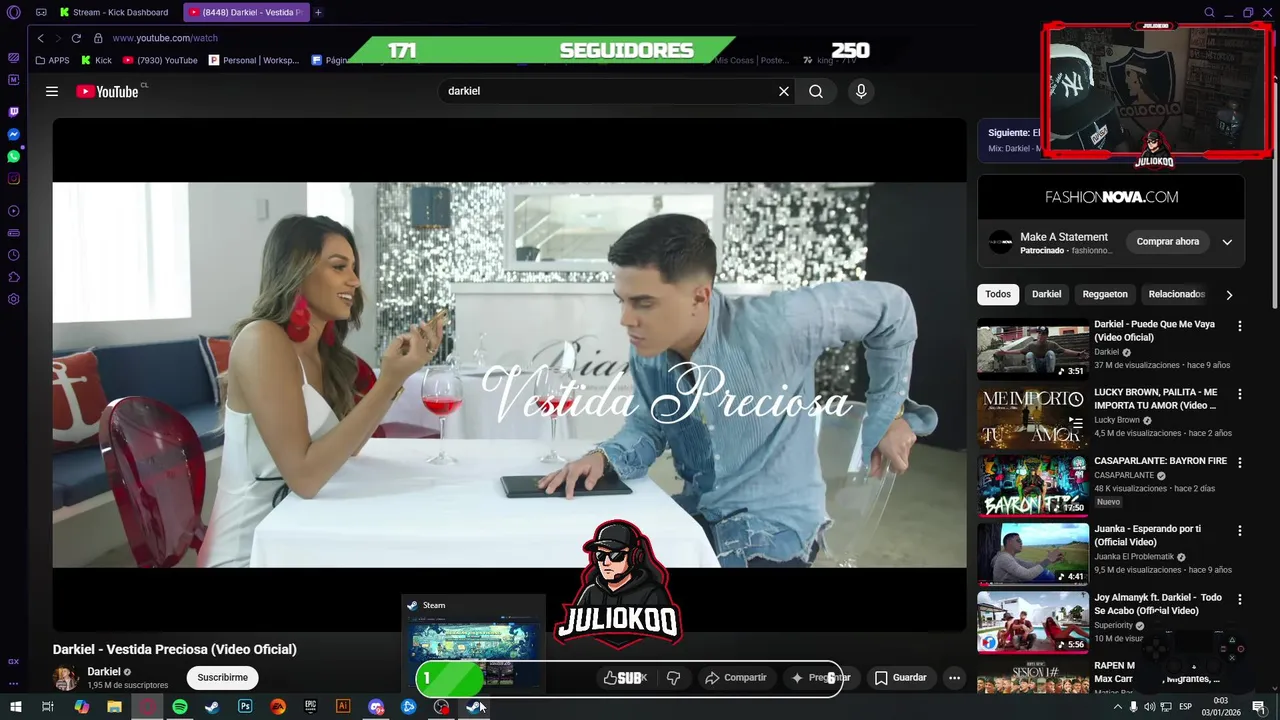Open options menu for CASAPARLANTE video
This screenshot has height=720, width=1280.
1240,462
